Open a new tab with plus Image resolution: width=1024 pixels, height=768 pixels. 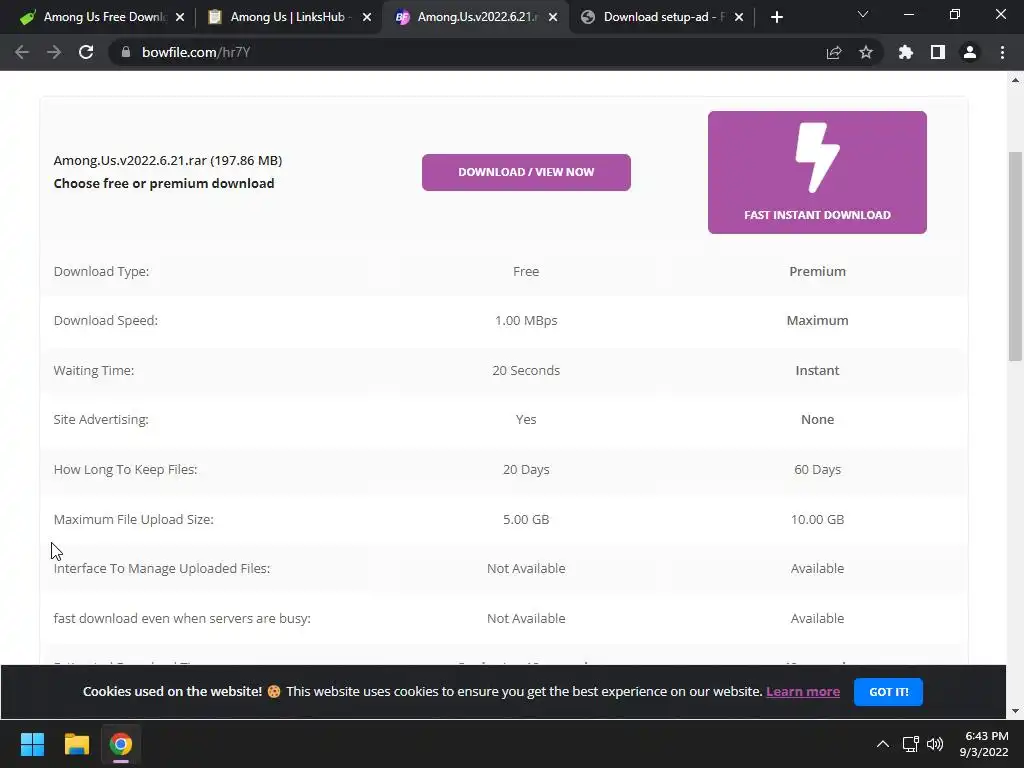tap(776, 17)
